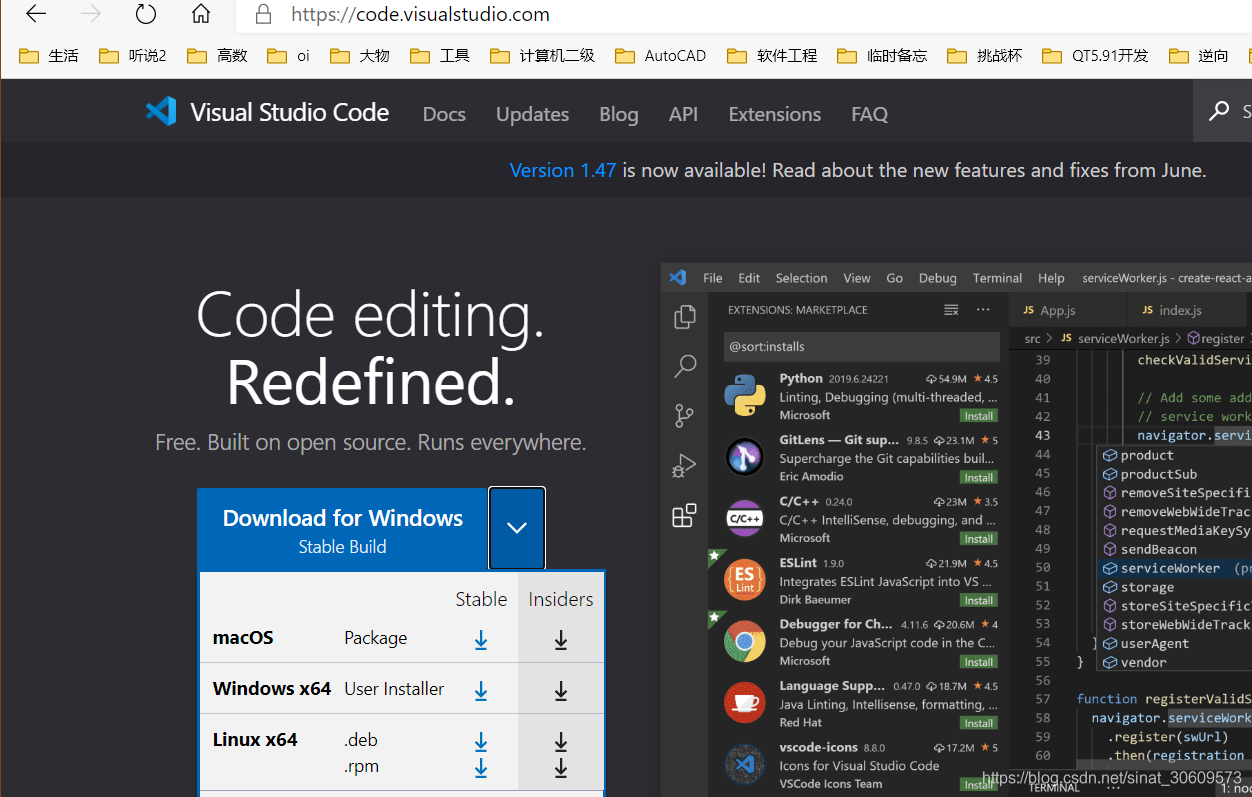Click Install button for ESLint extension

click(978, 600)
